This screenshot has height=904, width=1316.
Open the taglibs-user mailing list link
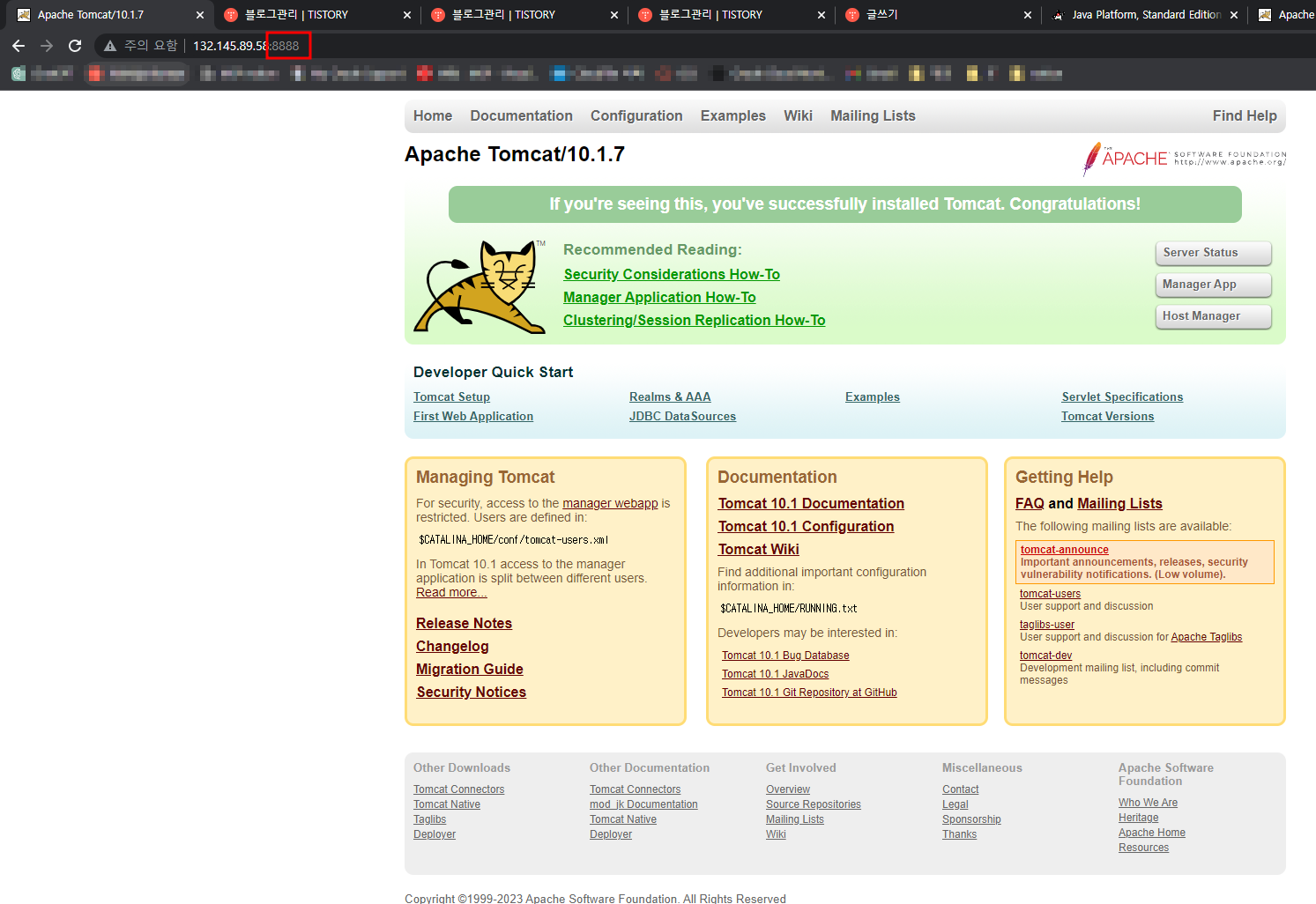tap(1047, 625)
